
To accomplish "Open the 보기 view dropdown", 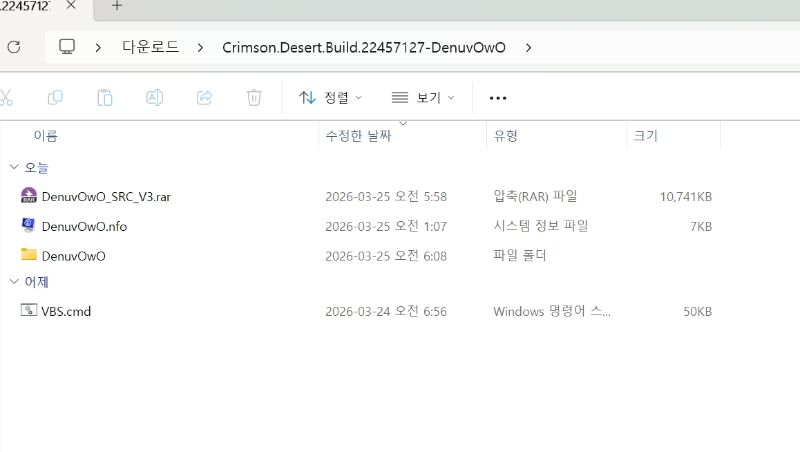I will pyautogui.click(x=422, y=97).
